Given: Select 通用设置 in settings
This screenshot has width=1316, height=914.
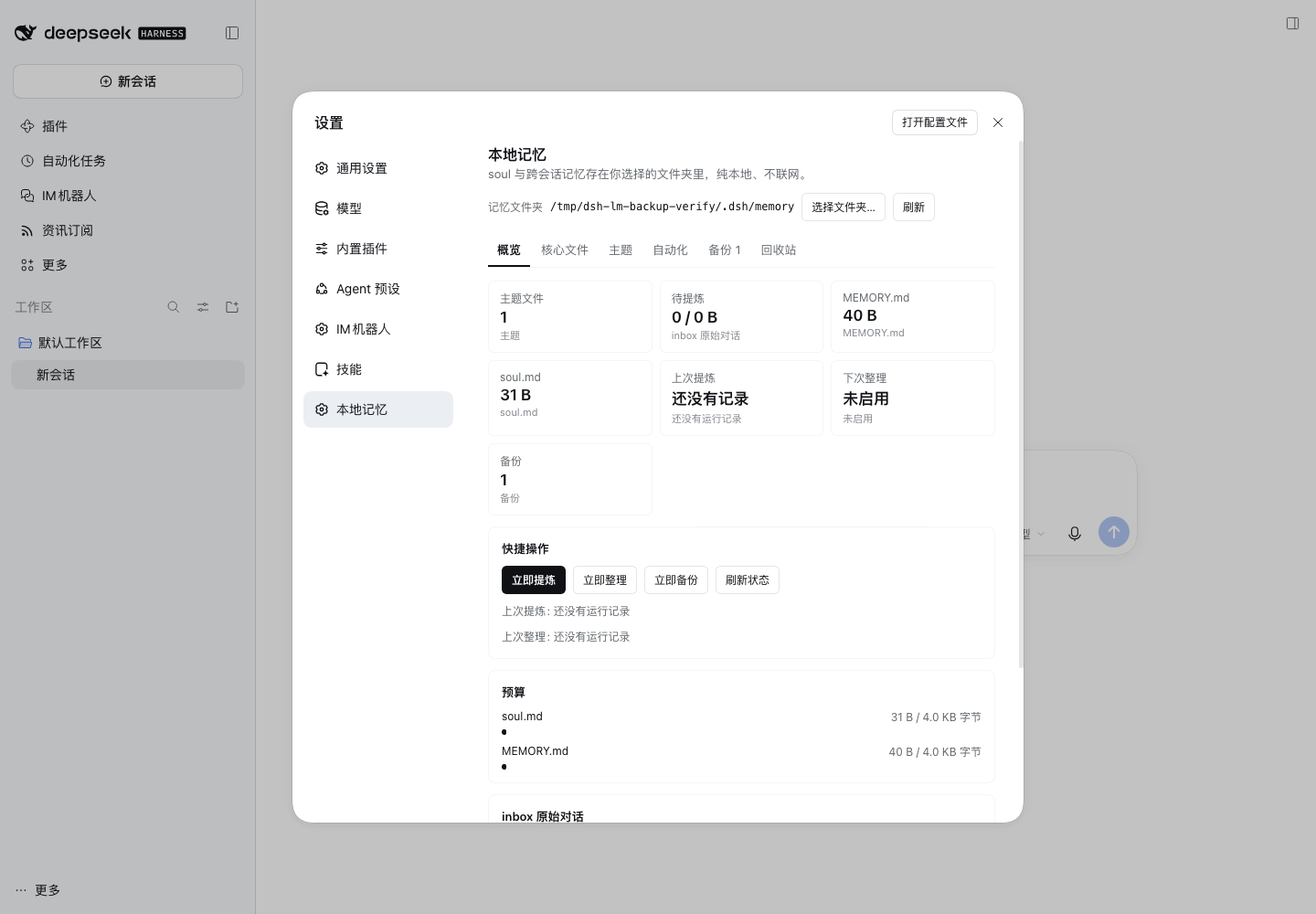Looking at the screenshot, I should [378, 168].
